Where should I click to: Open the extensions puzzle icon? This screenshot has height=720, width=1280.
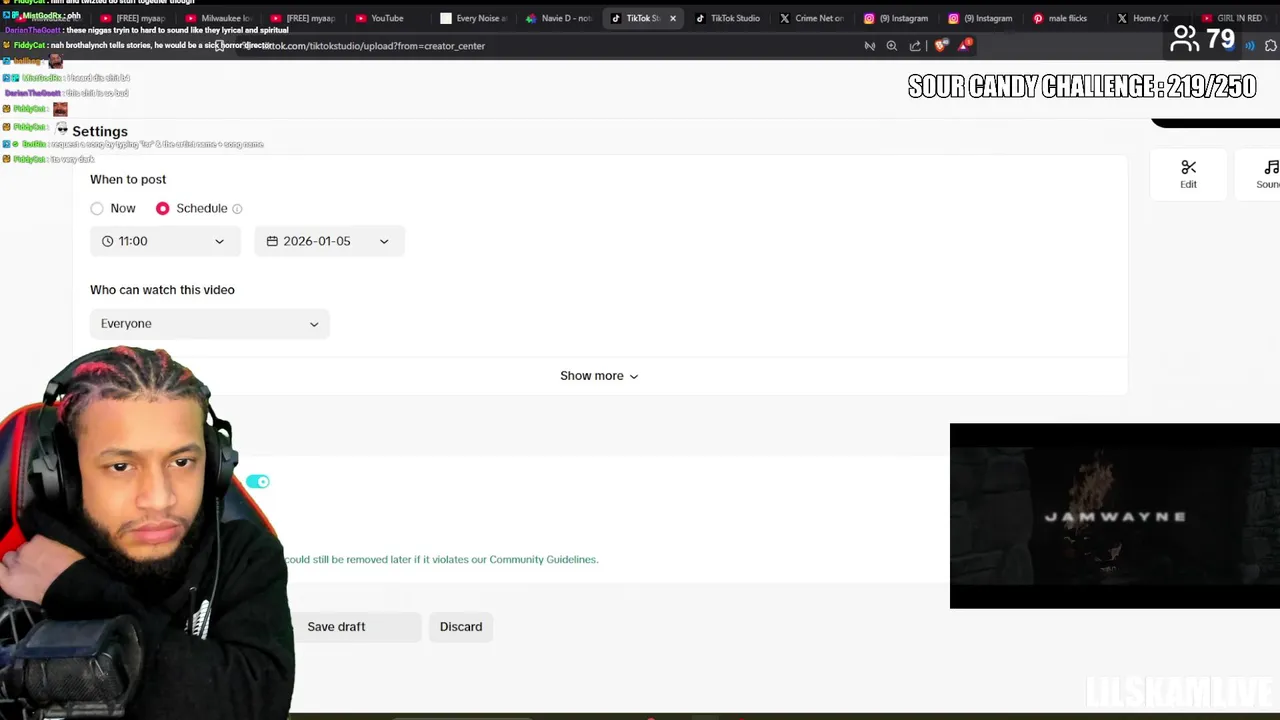[x=1271, y=45]
